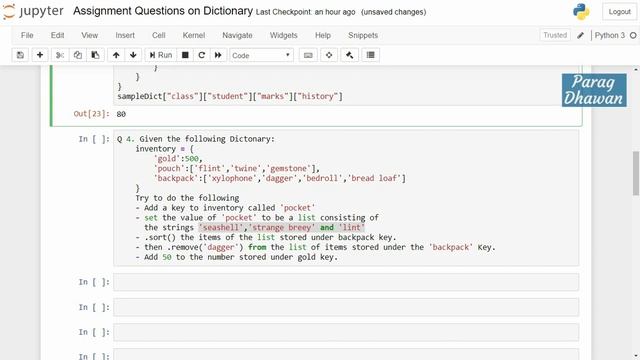This screenshot has height=360, width=640.
Task: Click the scrollbar up arrow
Action: click(x=636, y=70)
